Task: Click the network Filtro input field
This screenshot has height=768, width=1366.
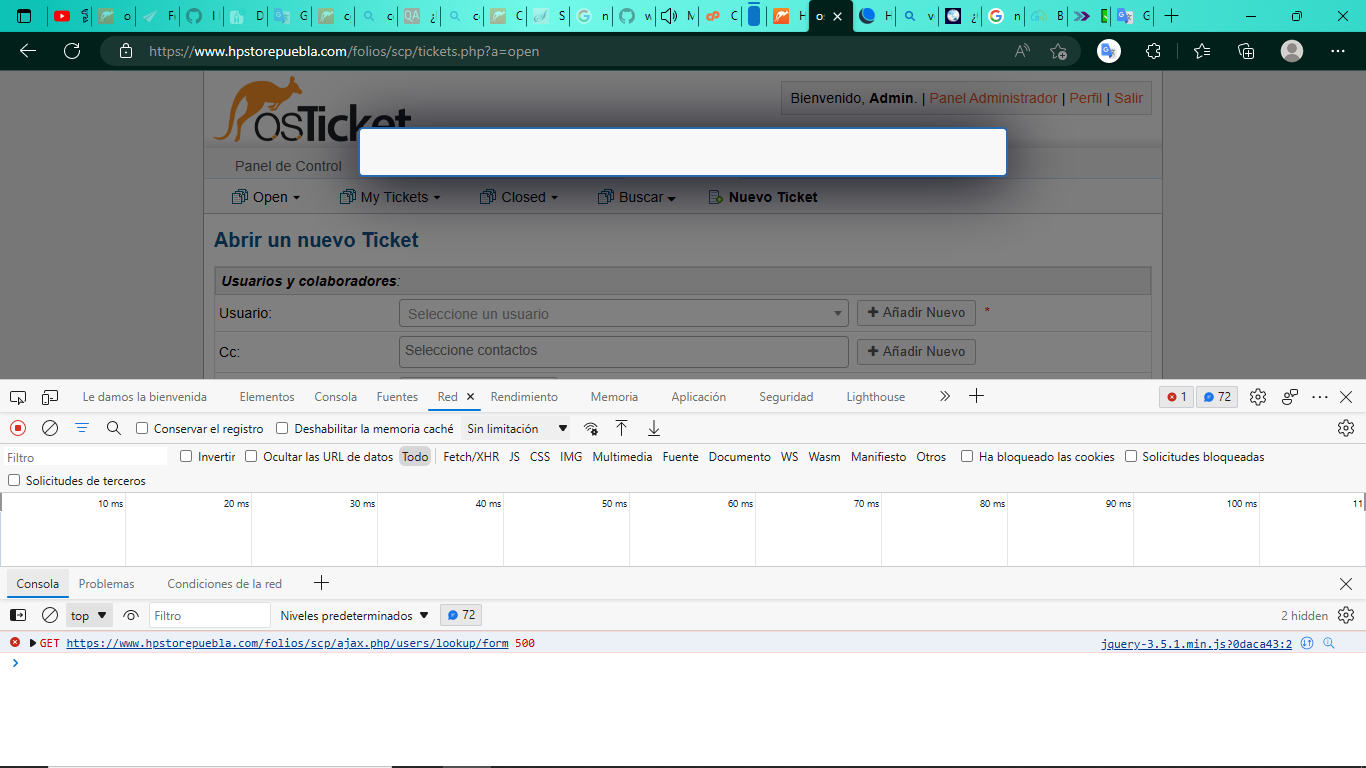Action: [x=85, y=457]
